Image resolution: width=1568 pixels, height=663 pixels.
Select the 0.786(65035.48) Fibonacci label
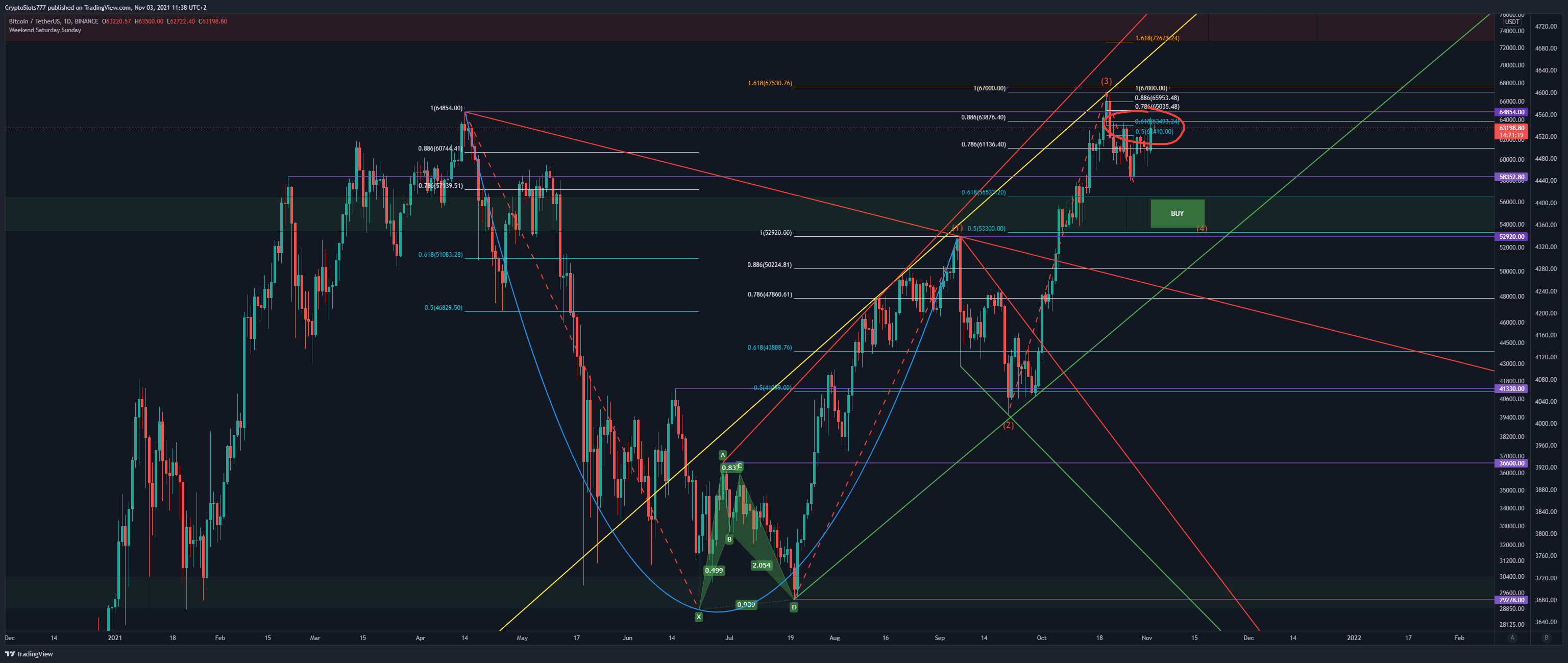click(1157, 107)
